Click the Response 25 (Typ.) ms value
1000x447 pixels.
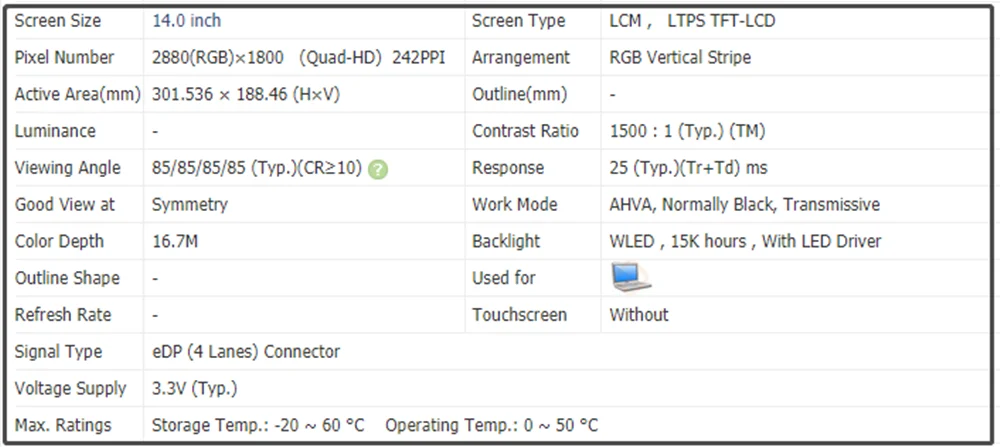pos(688,168)
